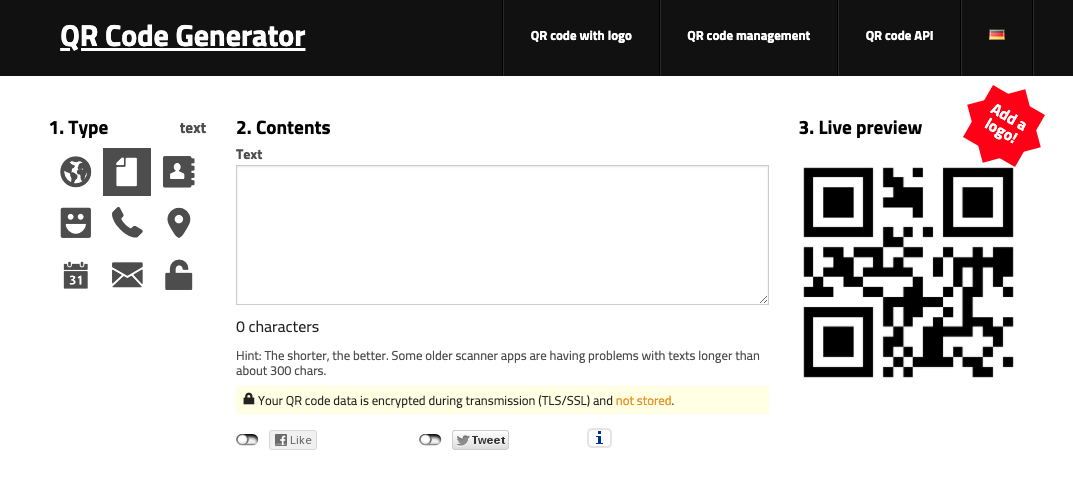This screenshot has height=479, width=1073.
Task: Select the calendar event QR type
Action: click(x=75, y=275)
